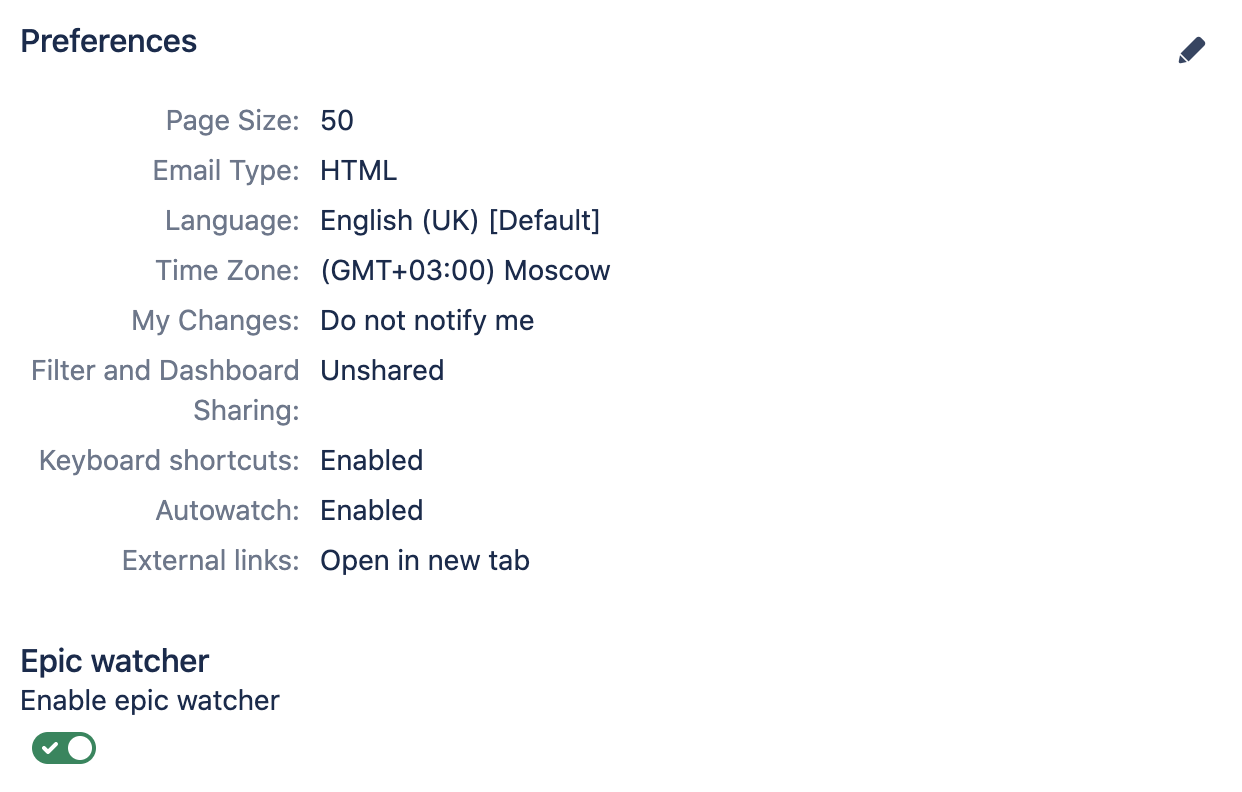Click the Enabled value for Keyboard shortcuts
This screenshot has height=792, width=1242.
point(371,461)
